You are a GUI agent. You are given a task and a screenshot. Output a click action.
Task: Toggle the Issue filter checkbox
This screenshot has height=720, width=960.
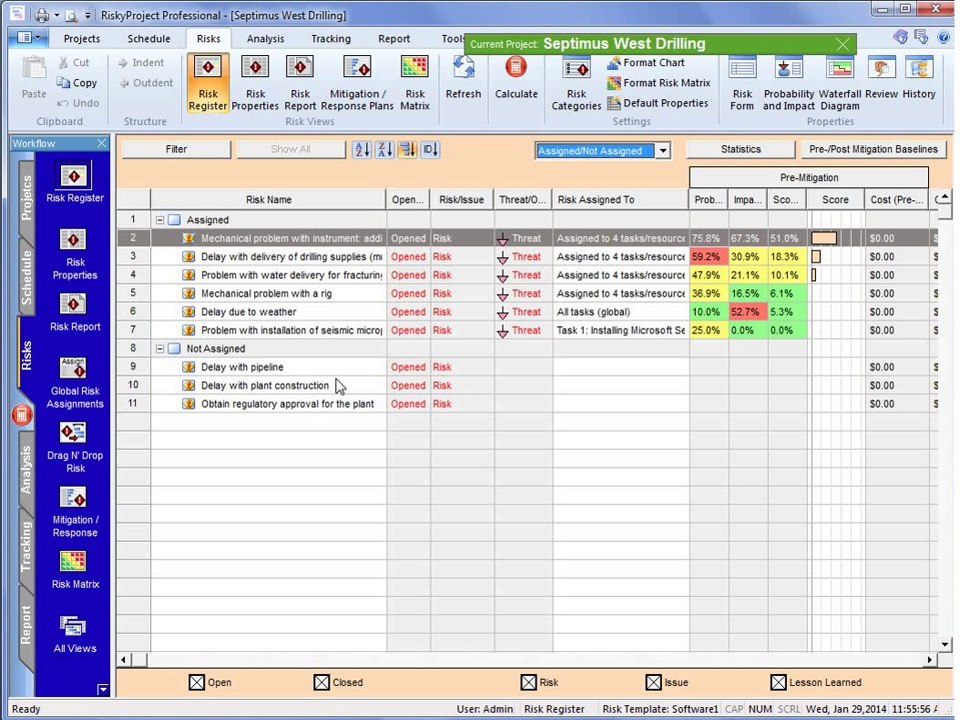tap(653, 682)
